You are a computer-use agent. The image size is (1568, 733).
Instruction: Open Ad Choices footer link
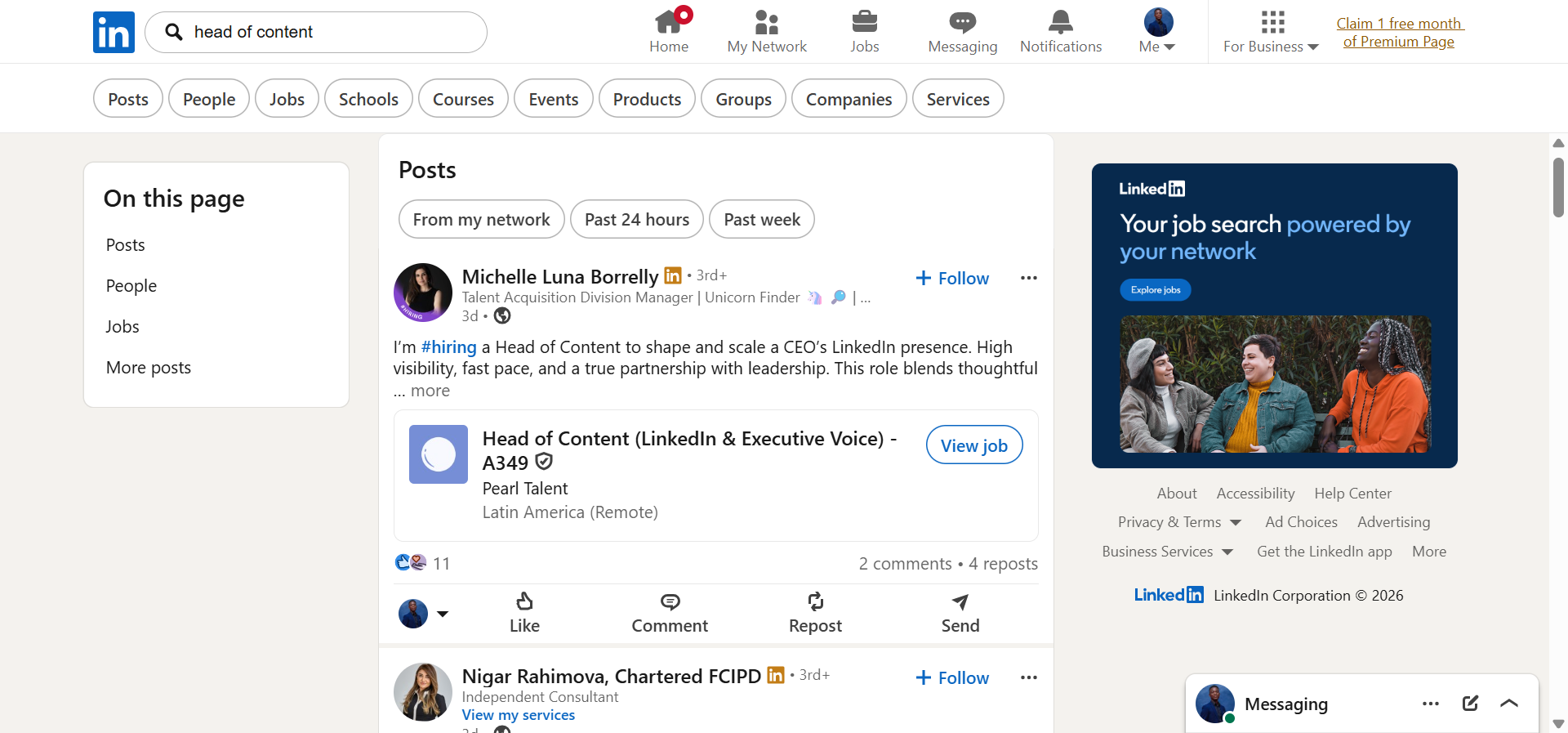coord(1301,522)
